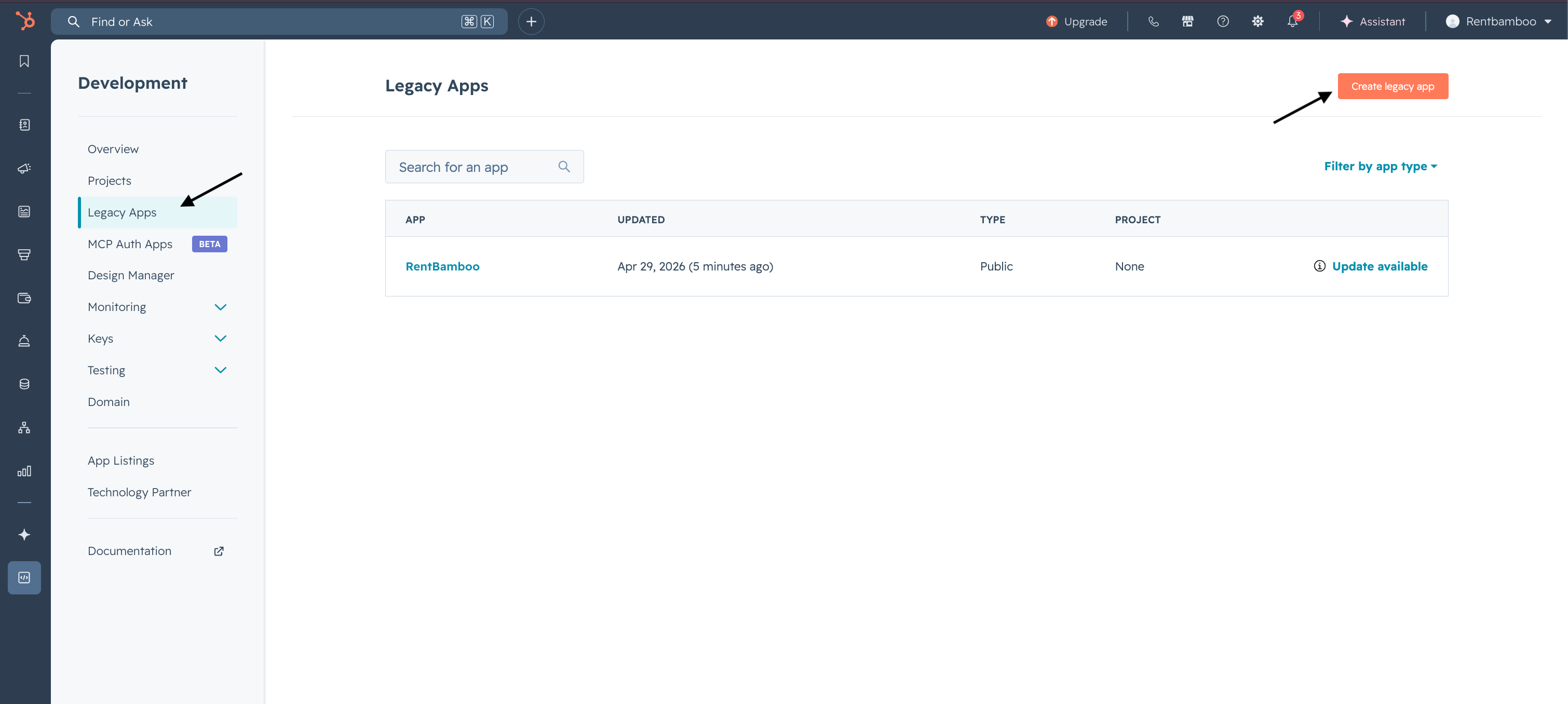Go to Overview in Development menu

tap(113, 149)
